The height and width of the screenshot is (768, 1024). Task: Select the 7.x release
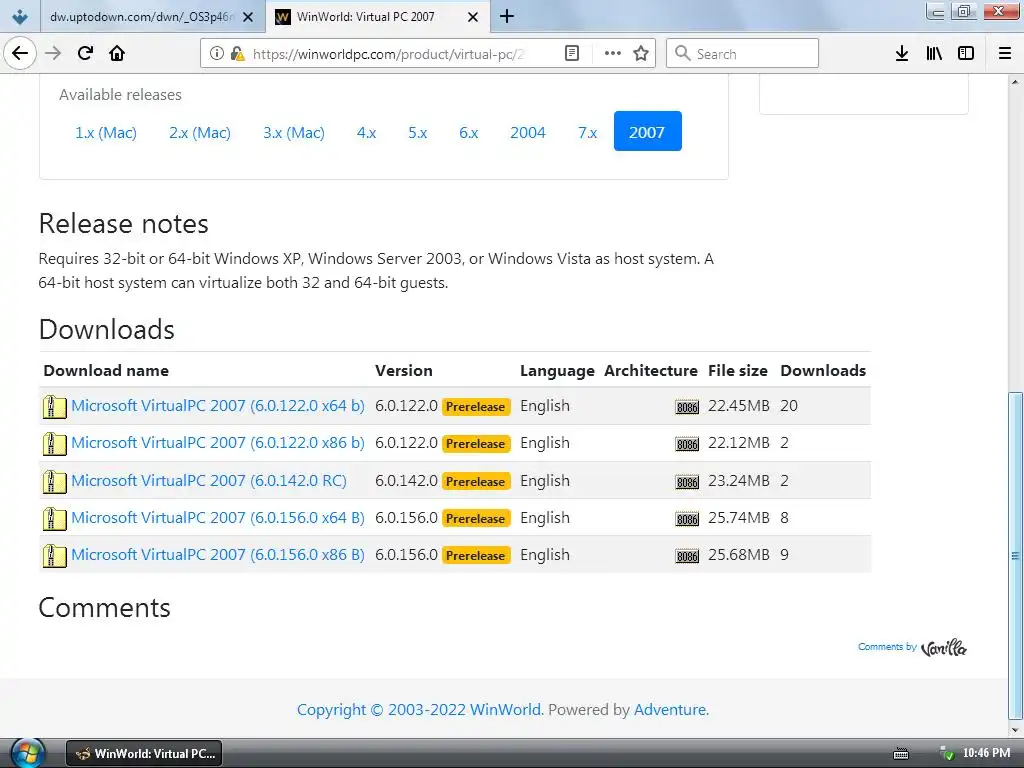pyautogui.click(x=587, y=133)
